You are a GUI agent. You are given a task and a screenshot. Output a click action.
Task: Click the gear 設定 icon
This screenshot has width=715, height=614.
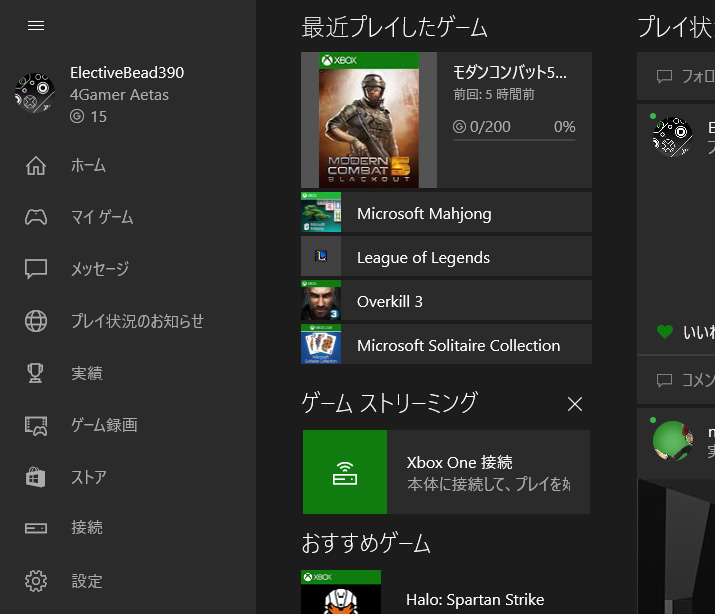[36, 581]
